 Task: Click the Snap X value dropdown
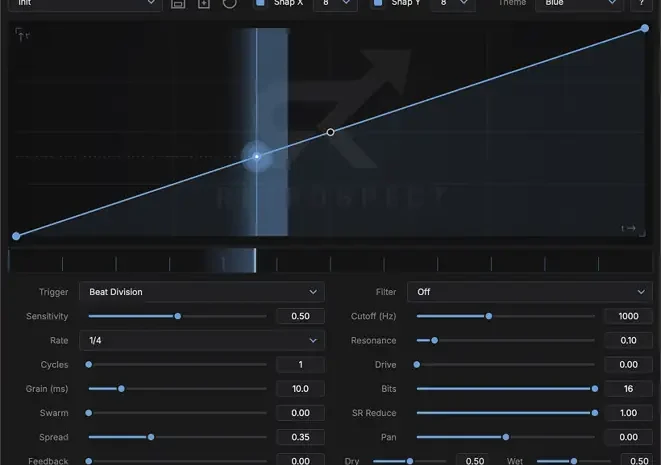pos(336,4)
